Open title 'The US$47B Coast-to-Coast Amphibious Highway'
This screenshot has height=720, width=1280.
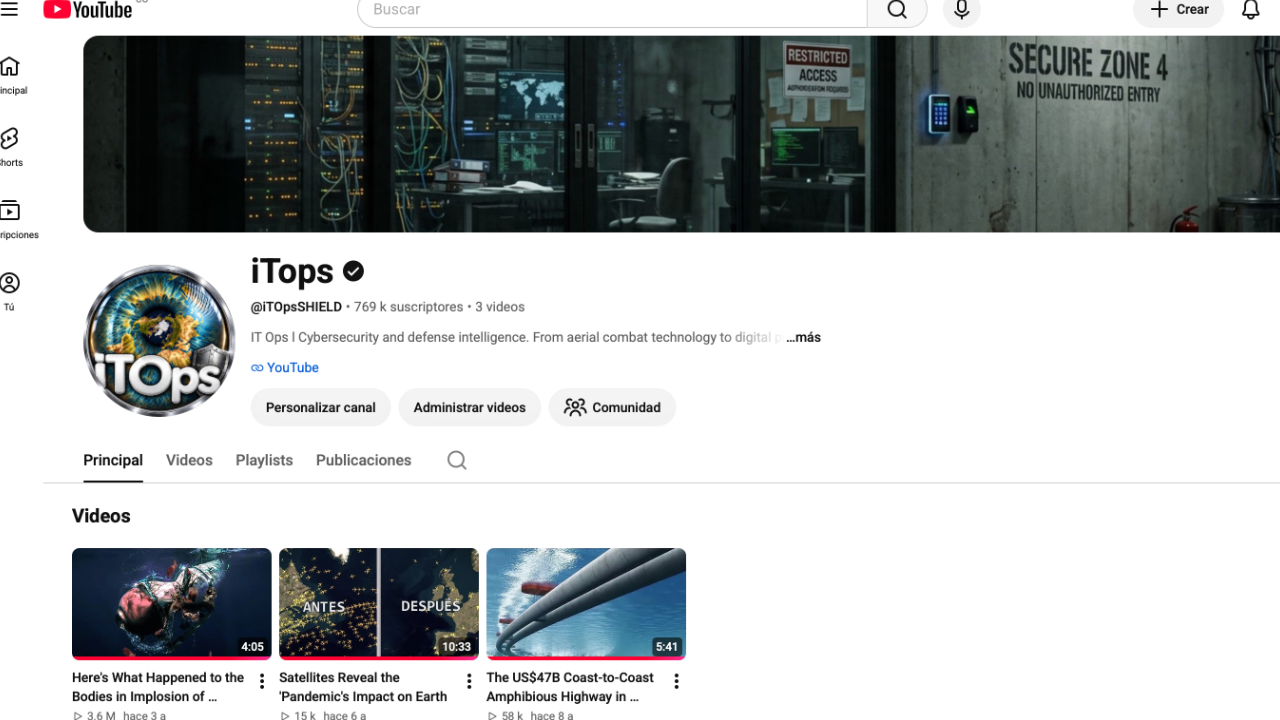570,687
